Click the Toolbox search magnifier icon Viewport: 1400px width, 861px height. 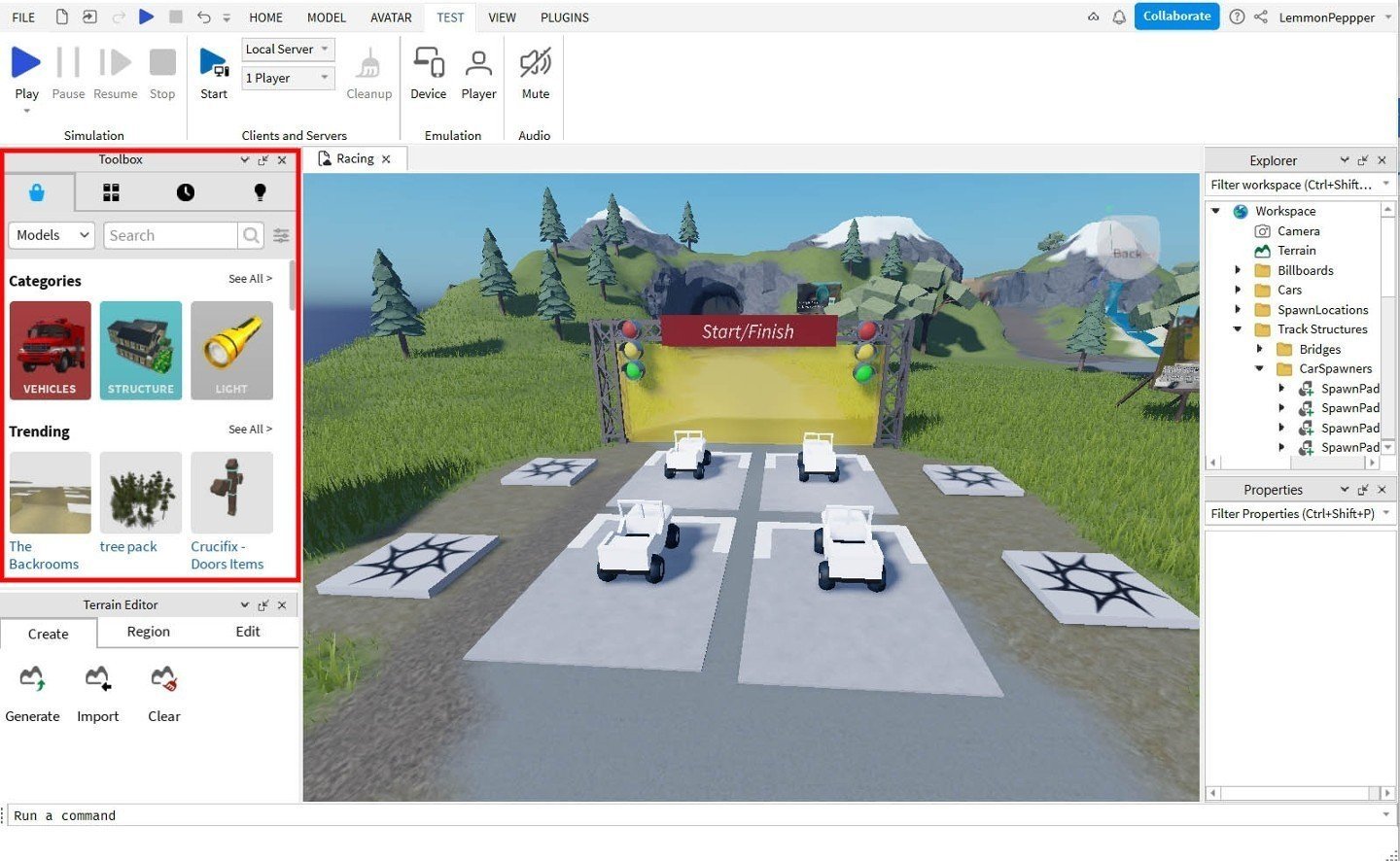tap(251, 235)
